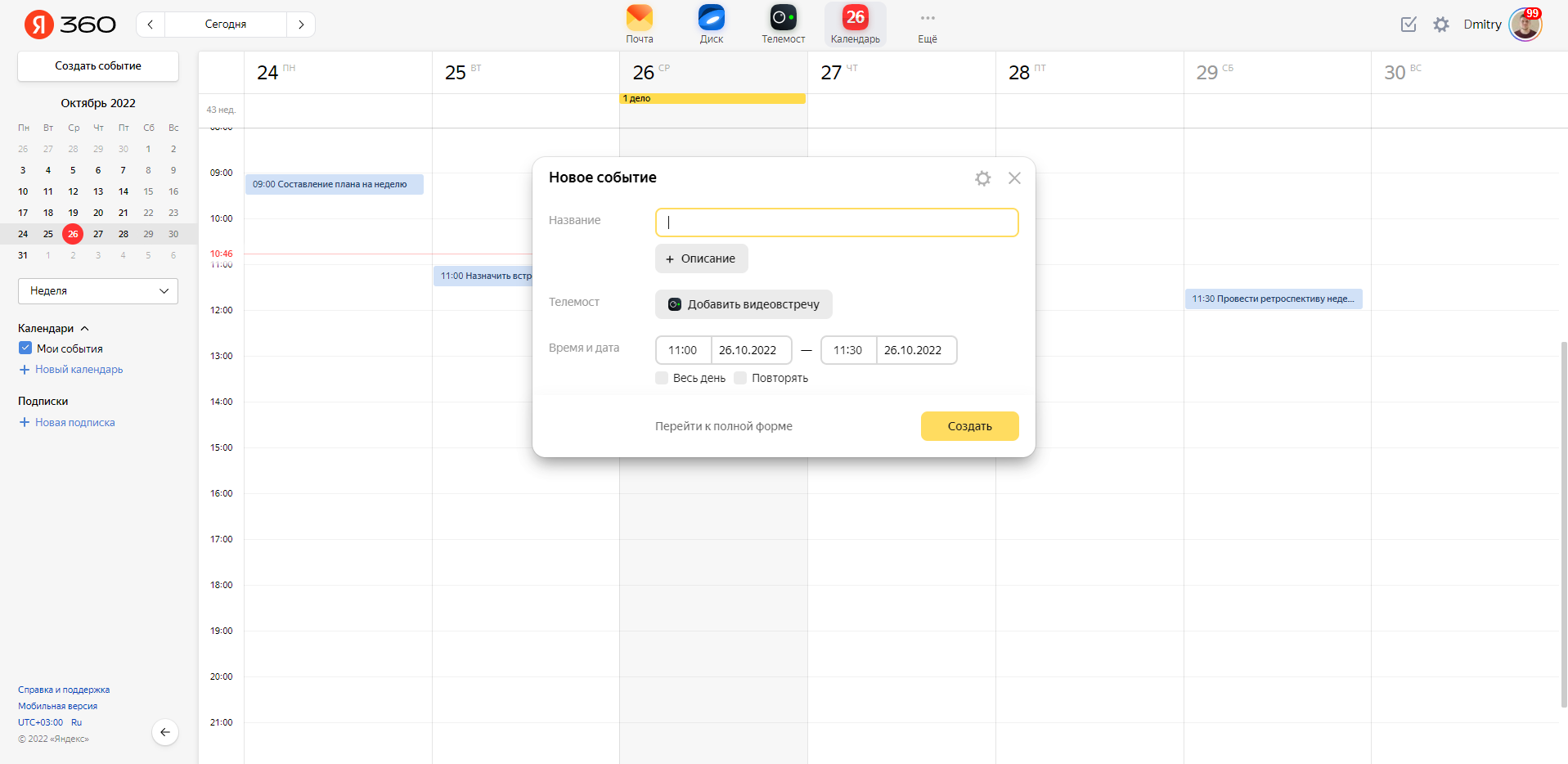
Task: Open calendar settings gear in top bar
Action: (x=1440, y=25)
